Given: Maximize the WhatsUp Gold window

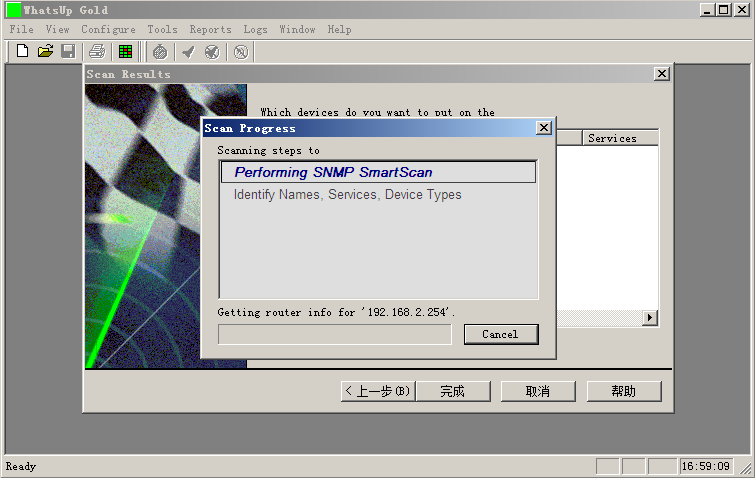Looking at the screenshot, I should point(723,10).
